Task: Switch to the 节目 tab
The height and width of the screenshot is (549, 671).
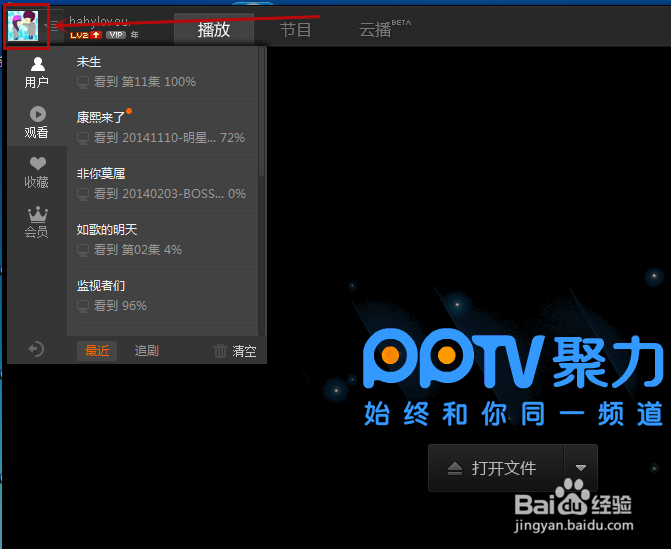Action: click(295, 30)
